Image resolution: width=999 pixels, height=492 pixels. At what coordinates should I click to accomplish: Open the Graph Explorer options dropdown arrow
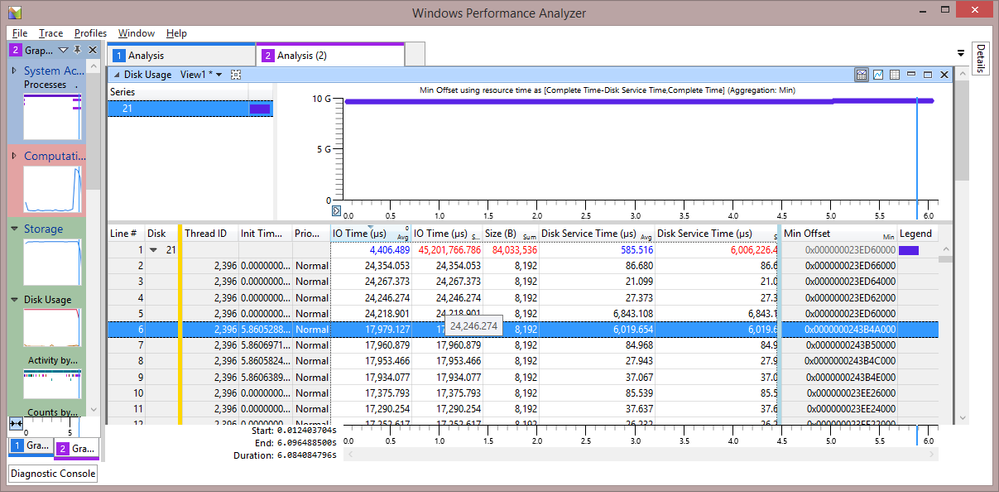click(65, 50)
